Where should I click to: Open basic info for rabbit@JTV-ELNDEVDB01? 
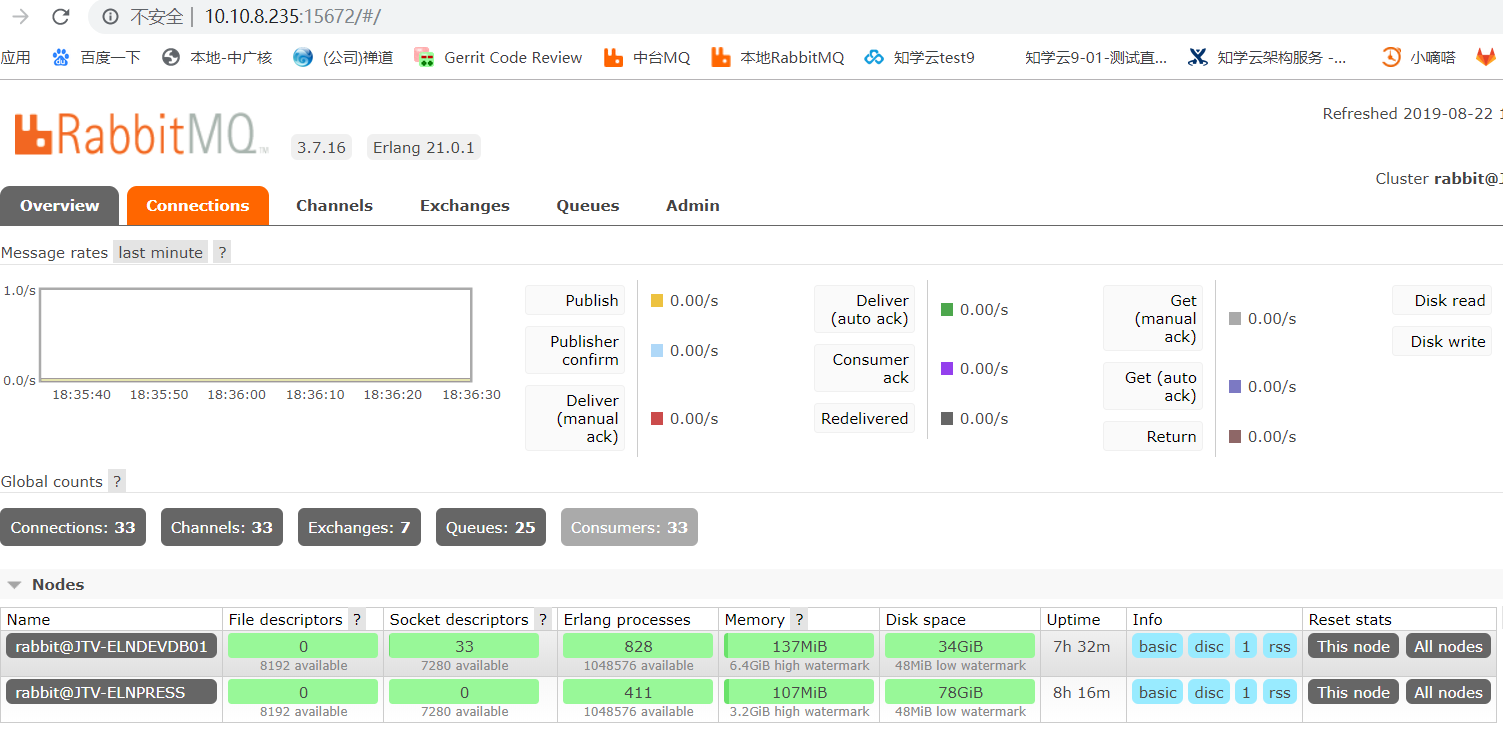coord(1156,645)
